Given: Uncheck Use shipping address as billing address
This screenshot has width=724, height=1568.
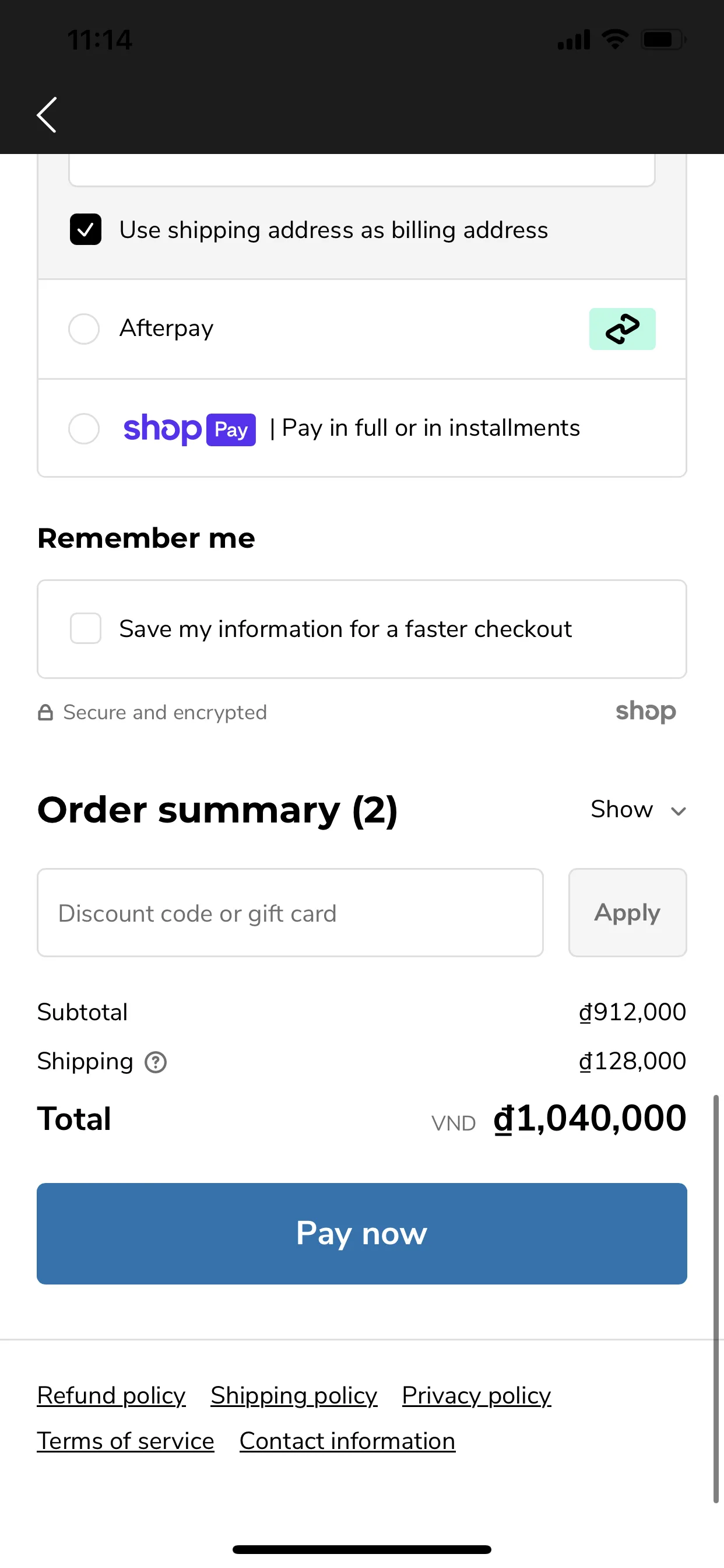Looking at the screenshot, I should click(x=86, y=229).
